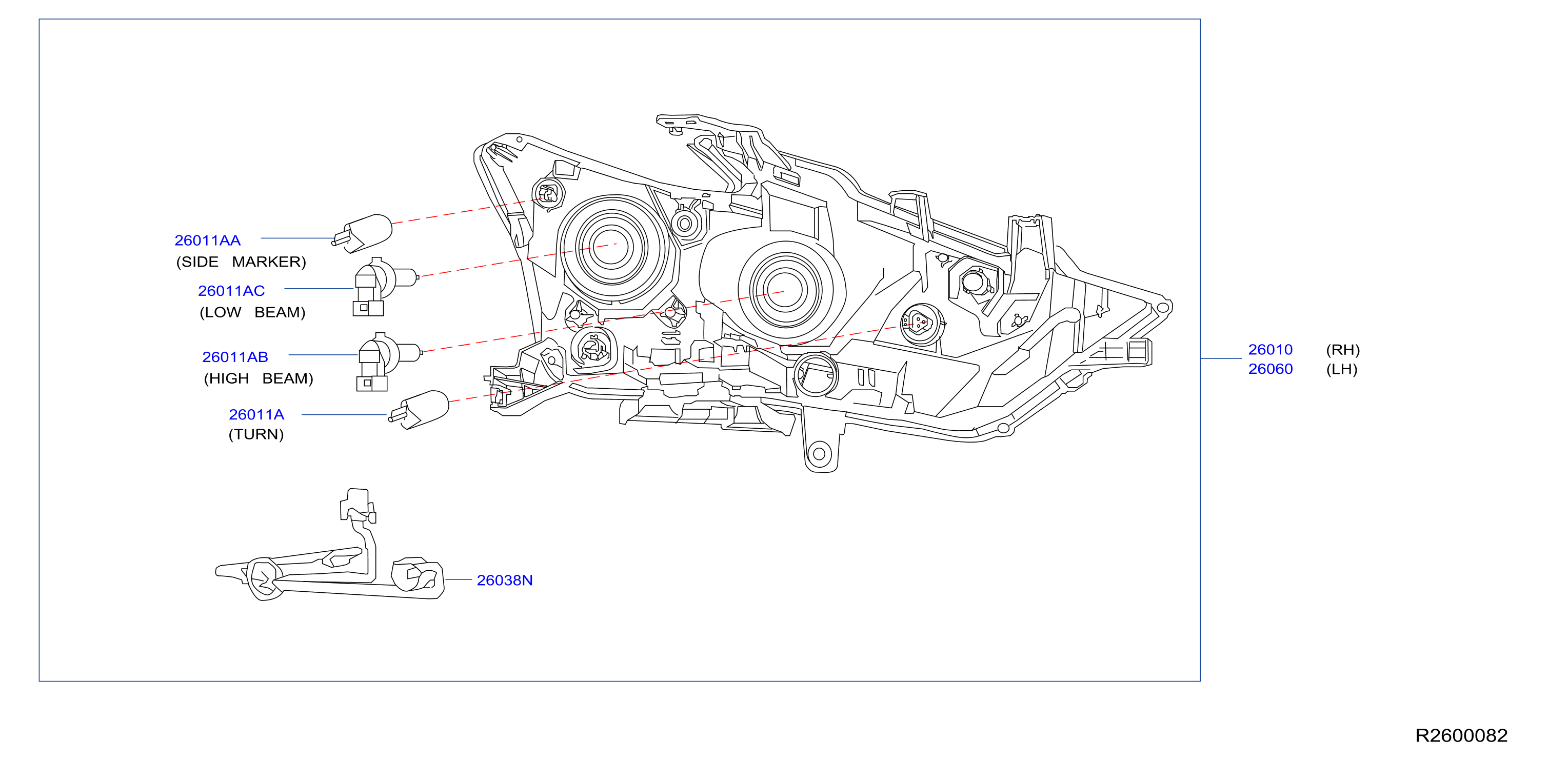Open part number 26010 RH link

(x=1271, y=350)
